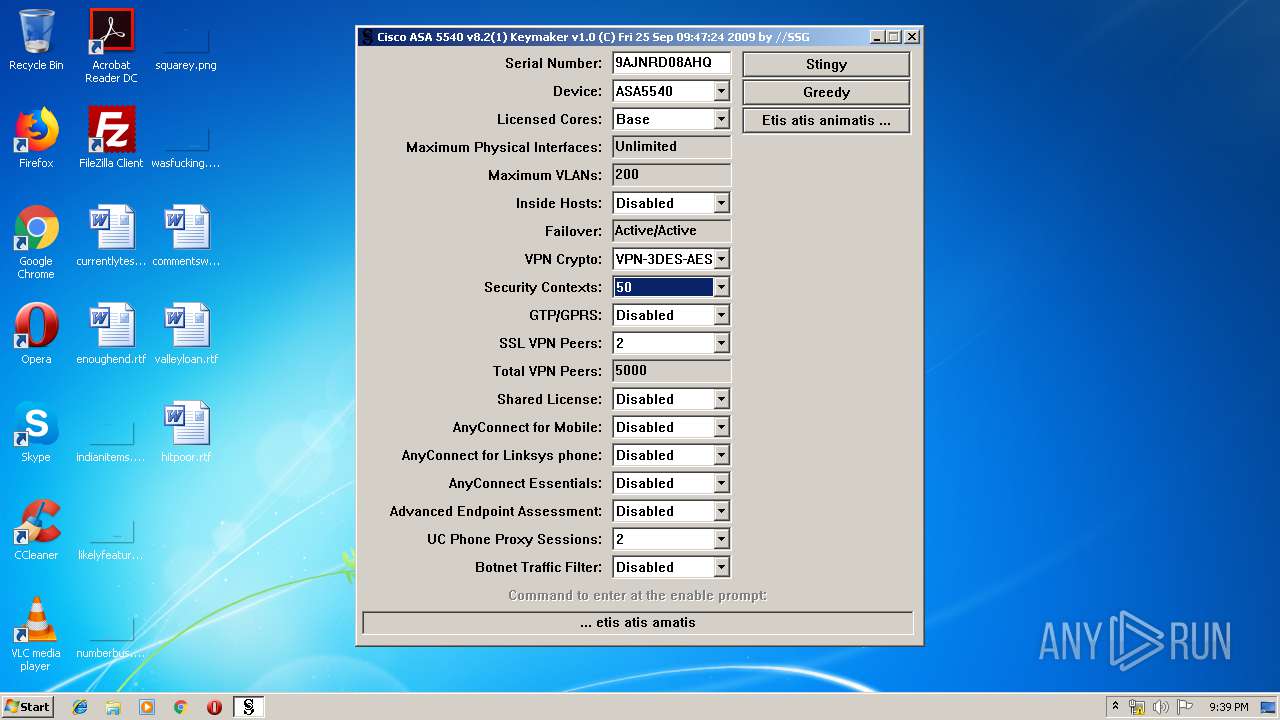Select commentsw document icon

186,236
